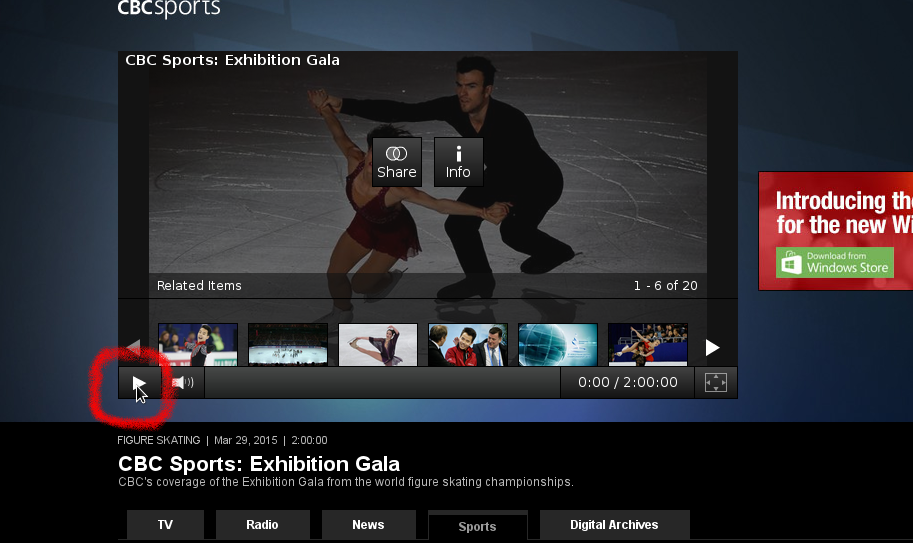
Task: Start video with the play button
Action: tap(139, 383)
